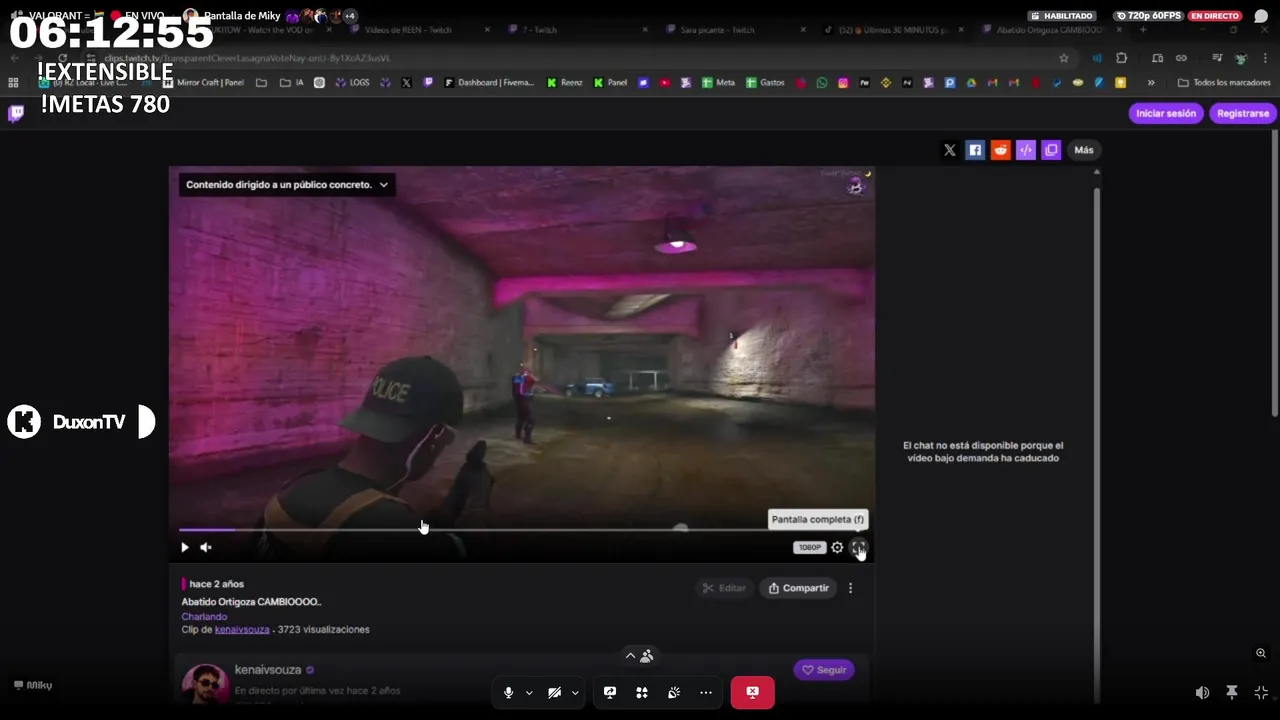Click the 'Editar' clip button
This screenshot has width=1280, height=720.
724,588
